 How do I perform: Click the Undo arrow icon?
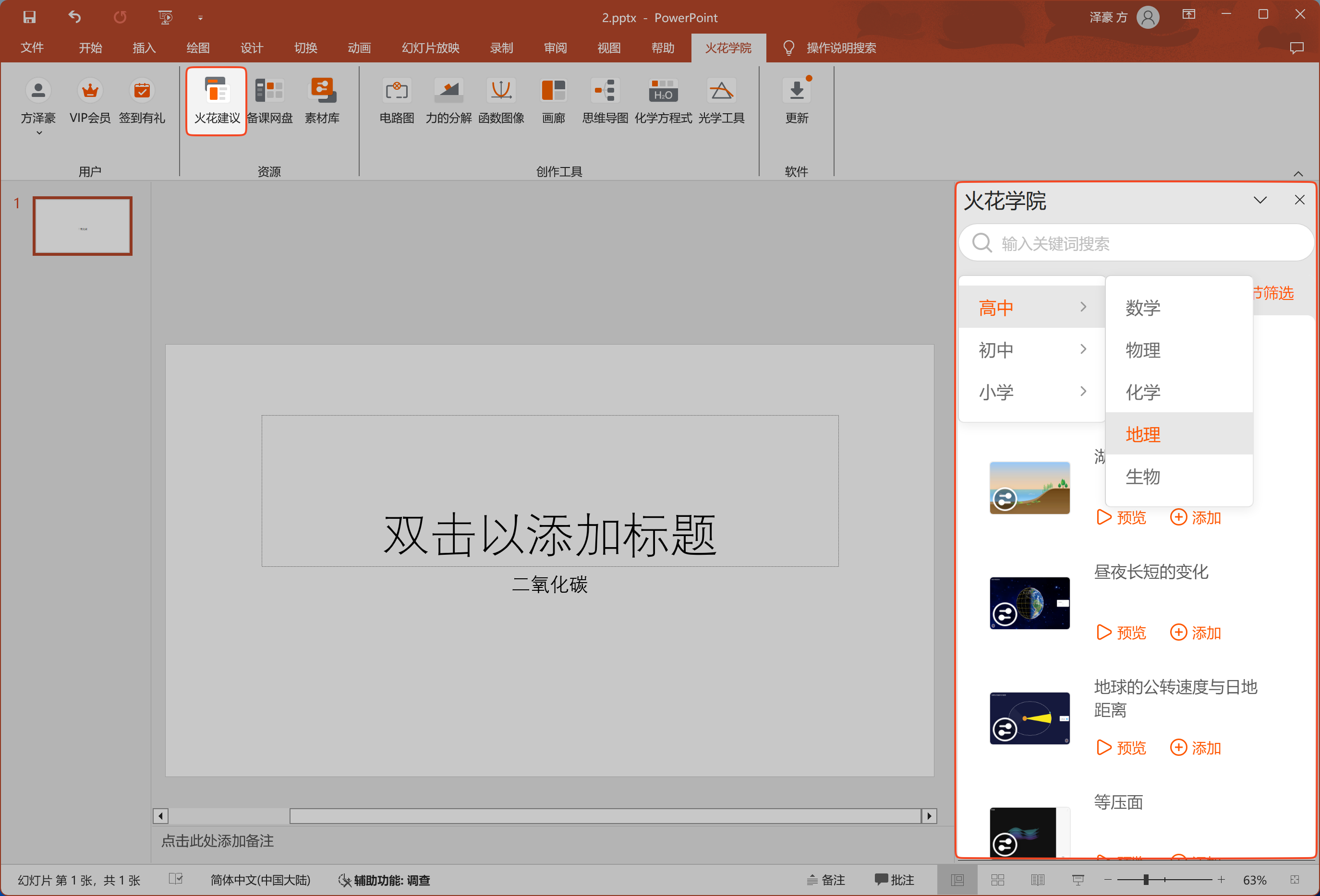(75, 17)
